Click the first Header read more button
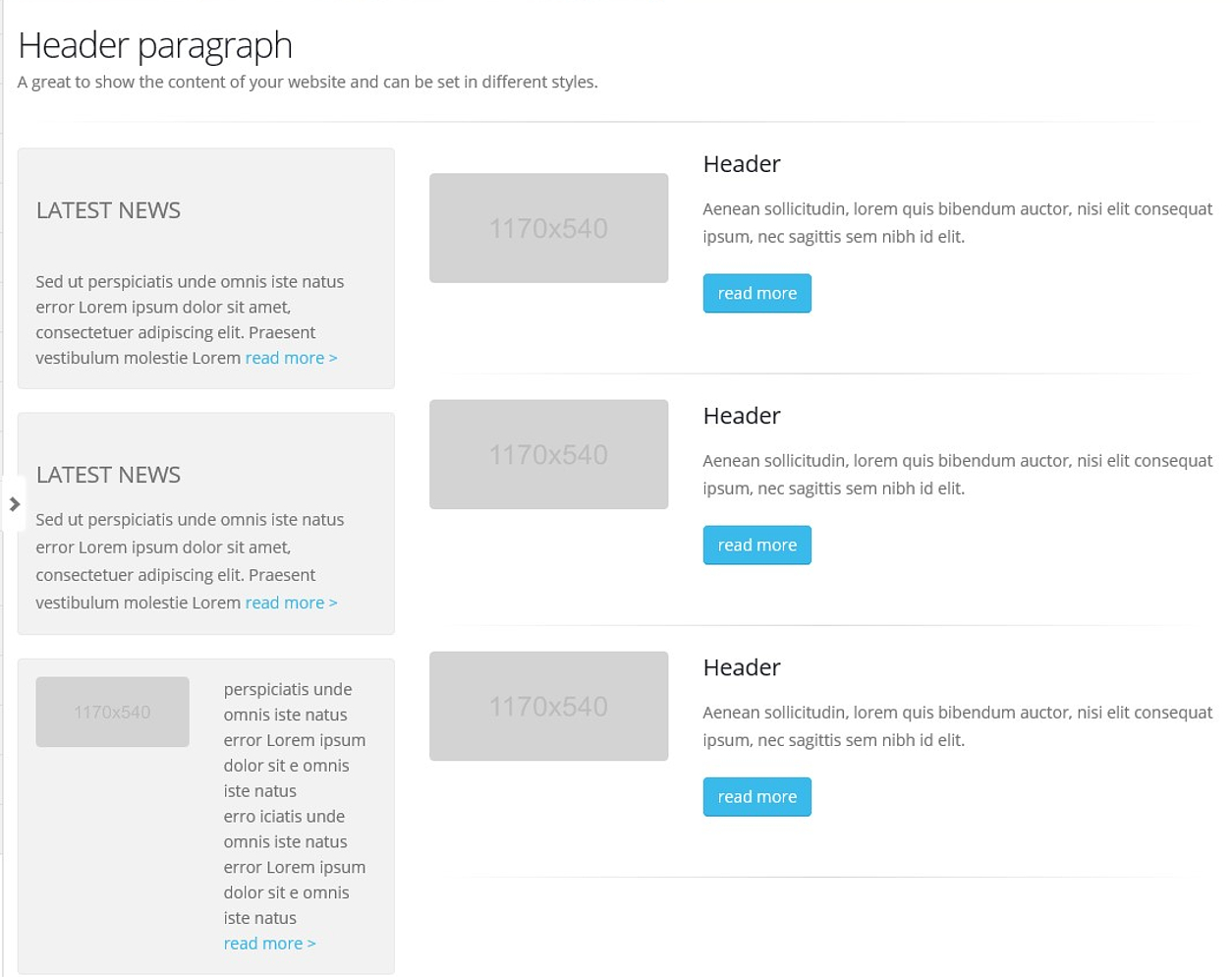Viewport: 1232px width, 977px height. tap(756, 293)
